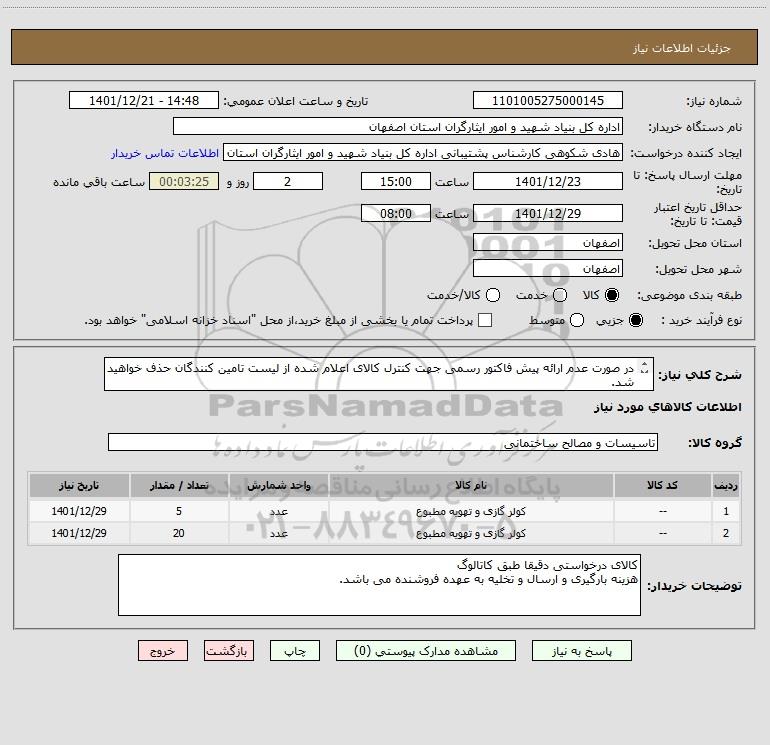Click row number 1 cell

726,511
